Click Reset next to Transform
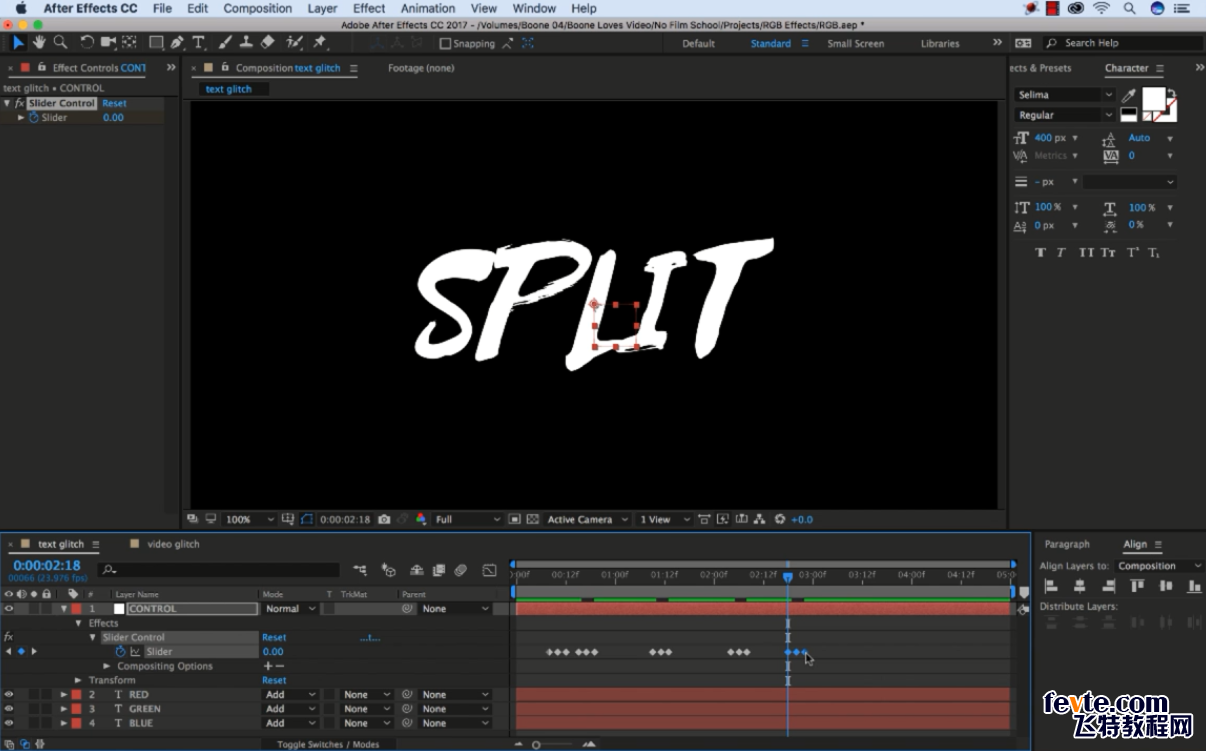This screenshot has width=1206, height=751. [274, 680]
